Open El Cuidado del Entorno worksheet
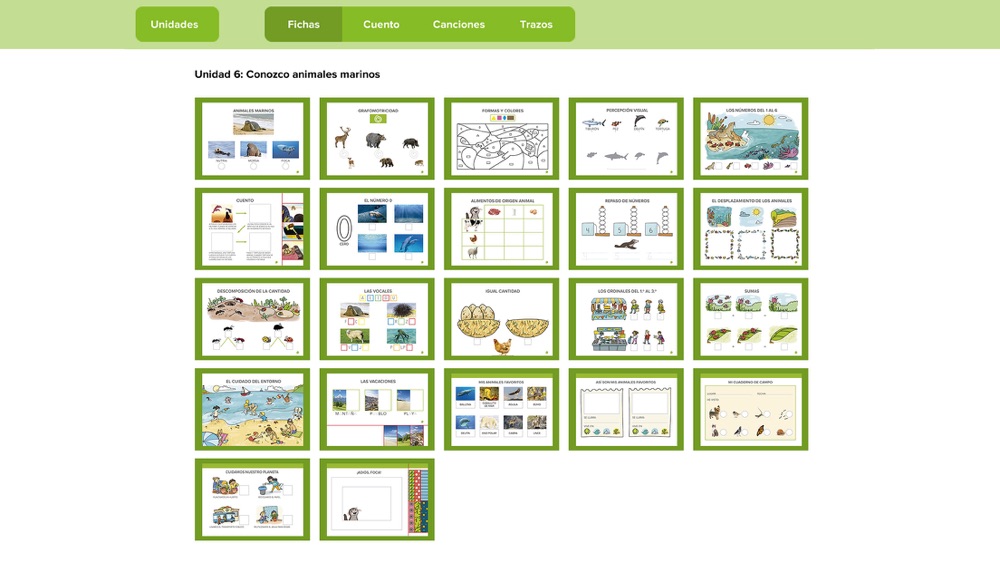1000x563 pixels. (x=253, y=409)
